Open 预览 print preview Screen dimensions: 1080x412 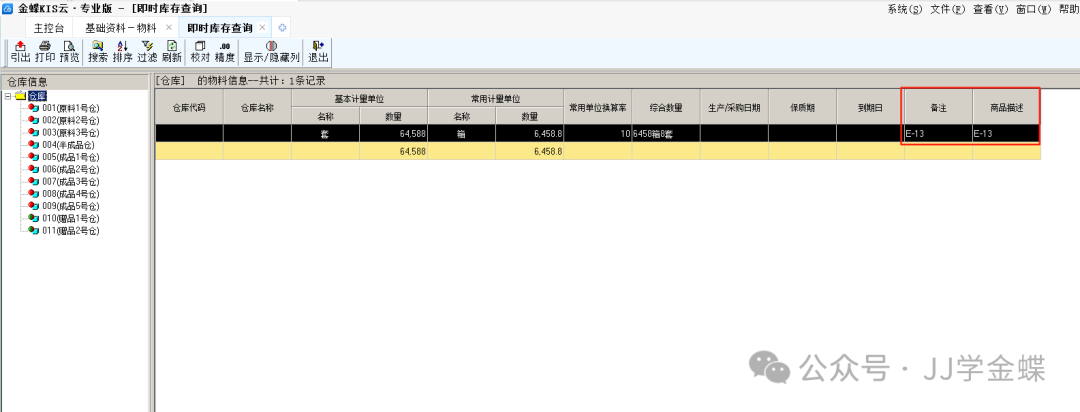(x=69, y=52)
